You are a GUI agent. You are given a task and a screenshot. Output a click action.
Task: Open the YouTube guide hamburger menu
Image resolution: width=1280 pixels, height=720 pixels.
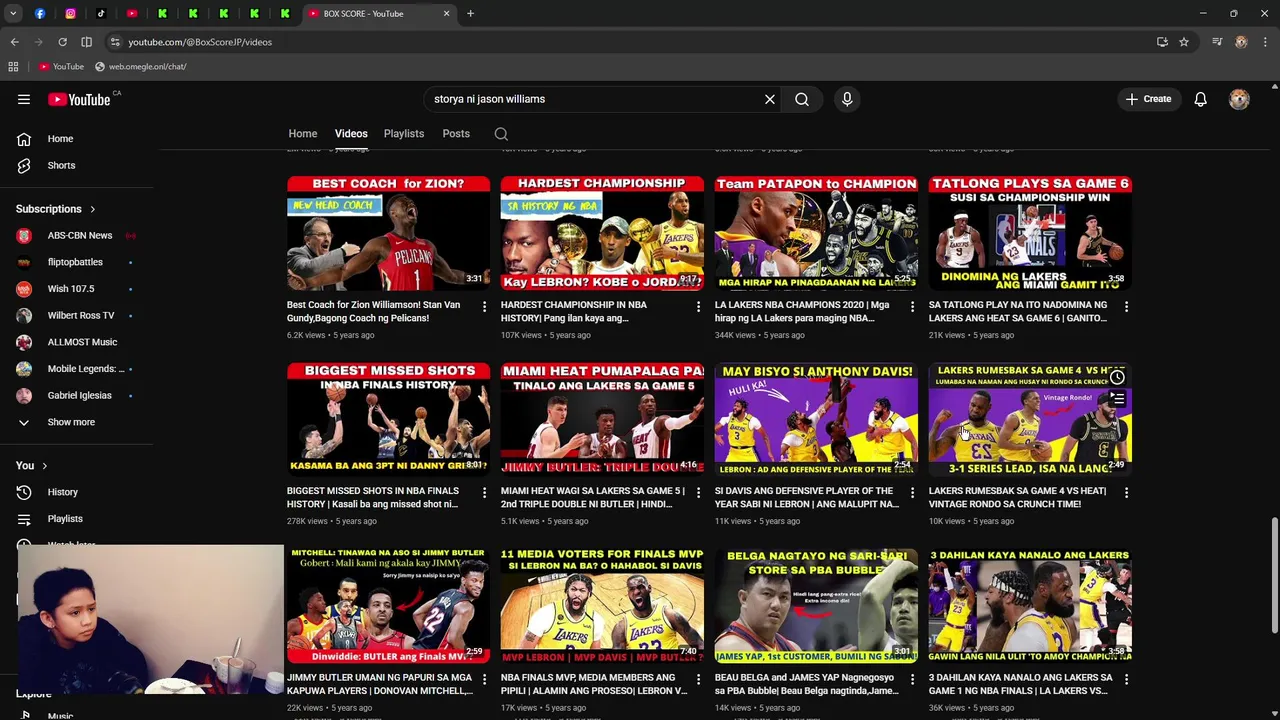click(24, 99)
